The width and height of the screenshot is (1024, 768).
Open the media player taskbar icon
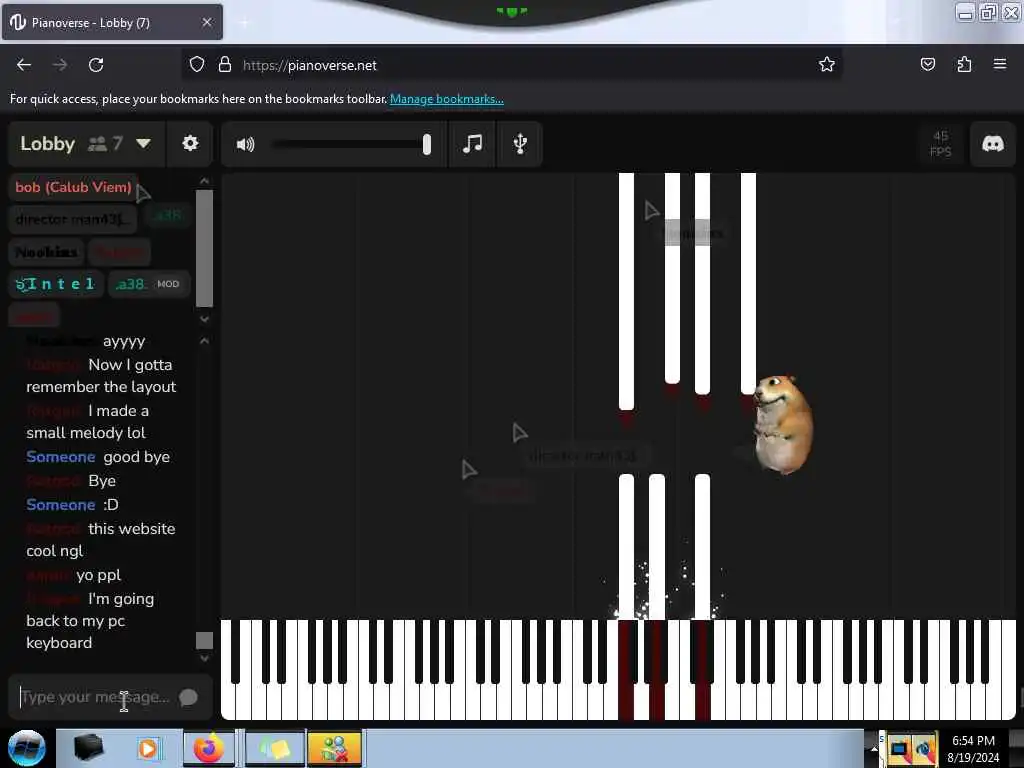pos(148,748)
